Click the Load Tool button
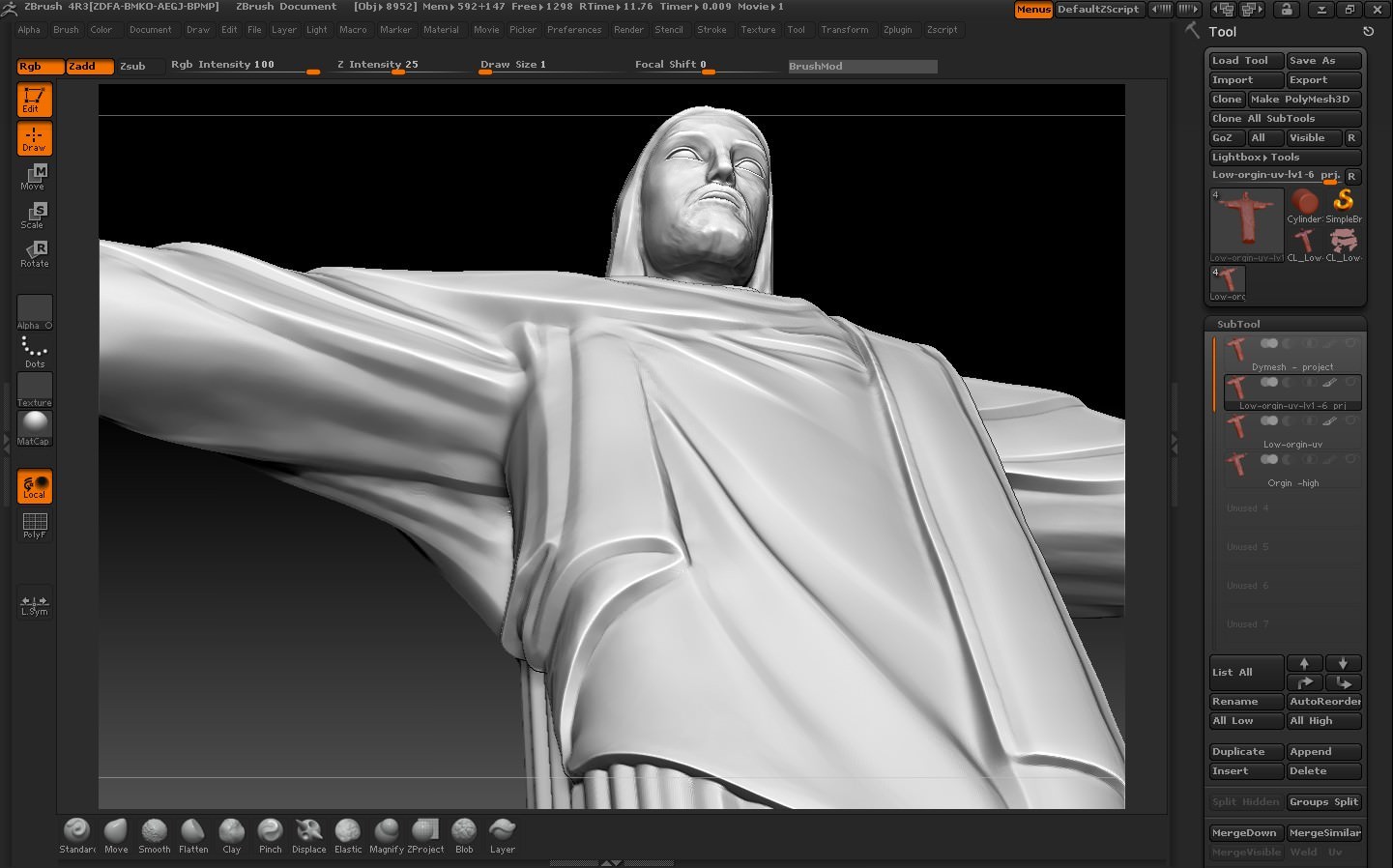The image size is (1393, 868). (x=1246, y=61)
